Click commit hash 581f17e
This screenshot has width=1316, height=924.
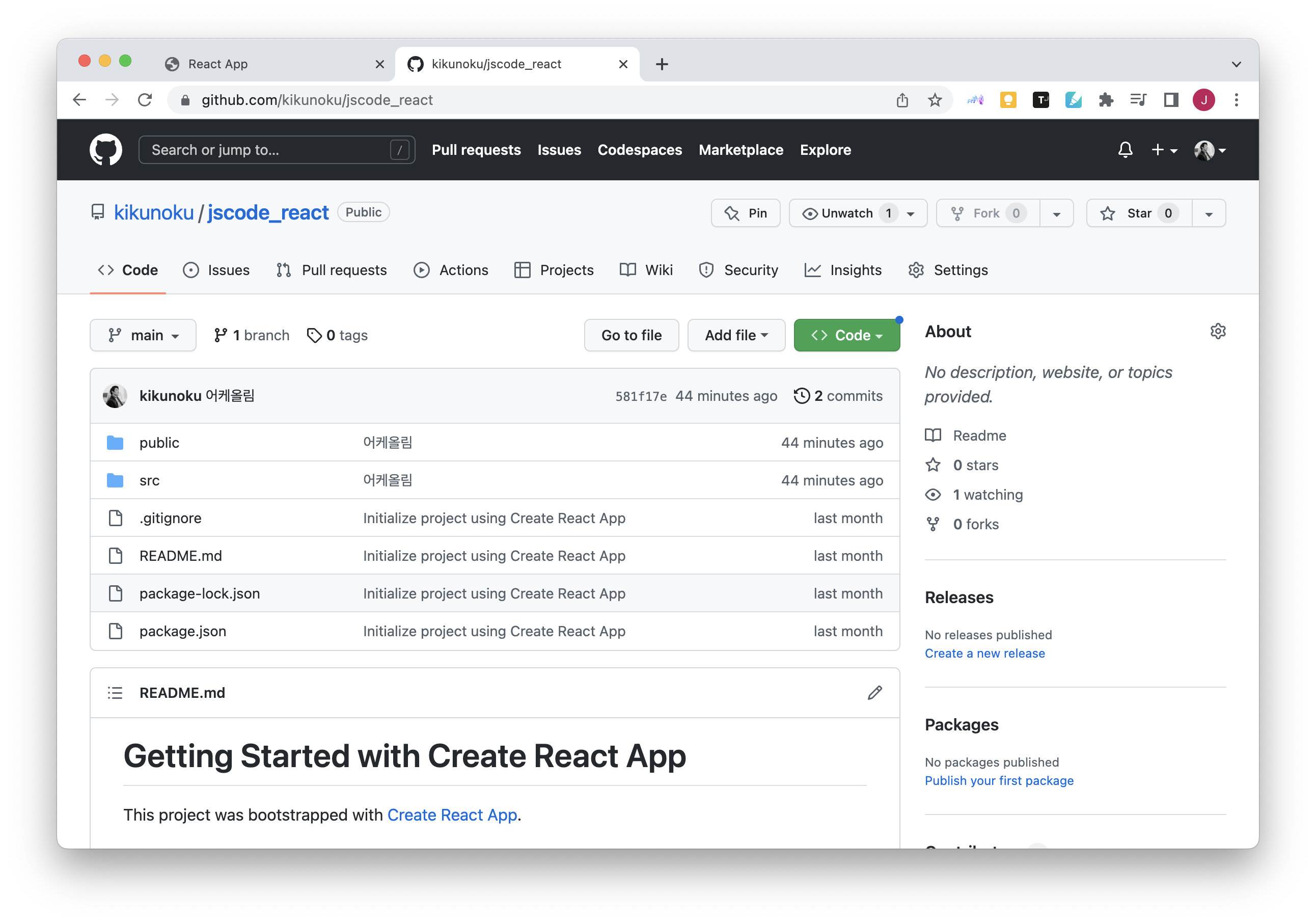(x=641, y=395)
